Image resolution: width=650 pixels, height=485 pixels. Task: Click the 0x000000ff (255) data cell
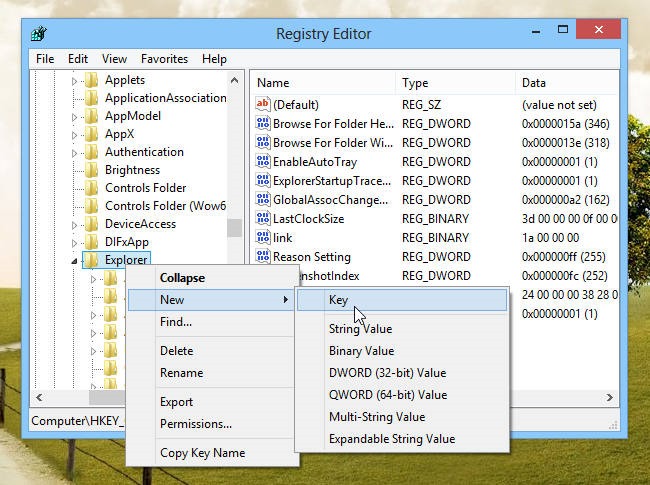pos(564,257)
